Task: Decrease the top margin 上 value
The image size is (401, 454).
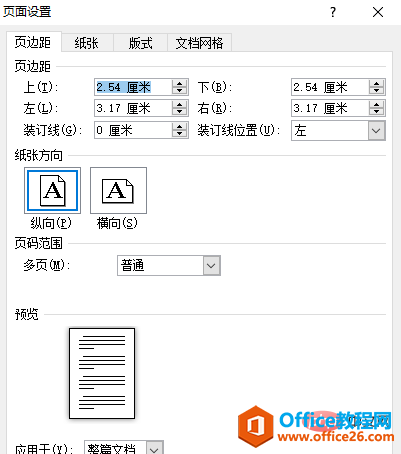Action: [x=180, y=91]
